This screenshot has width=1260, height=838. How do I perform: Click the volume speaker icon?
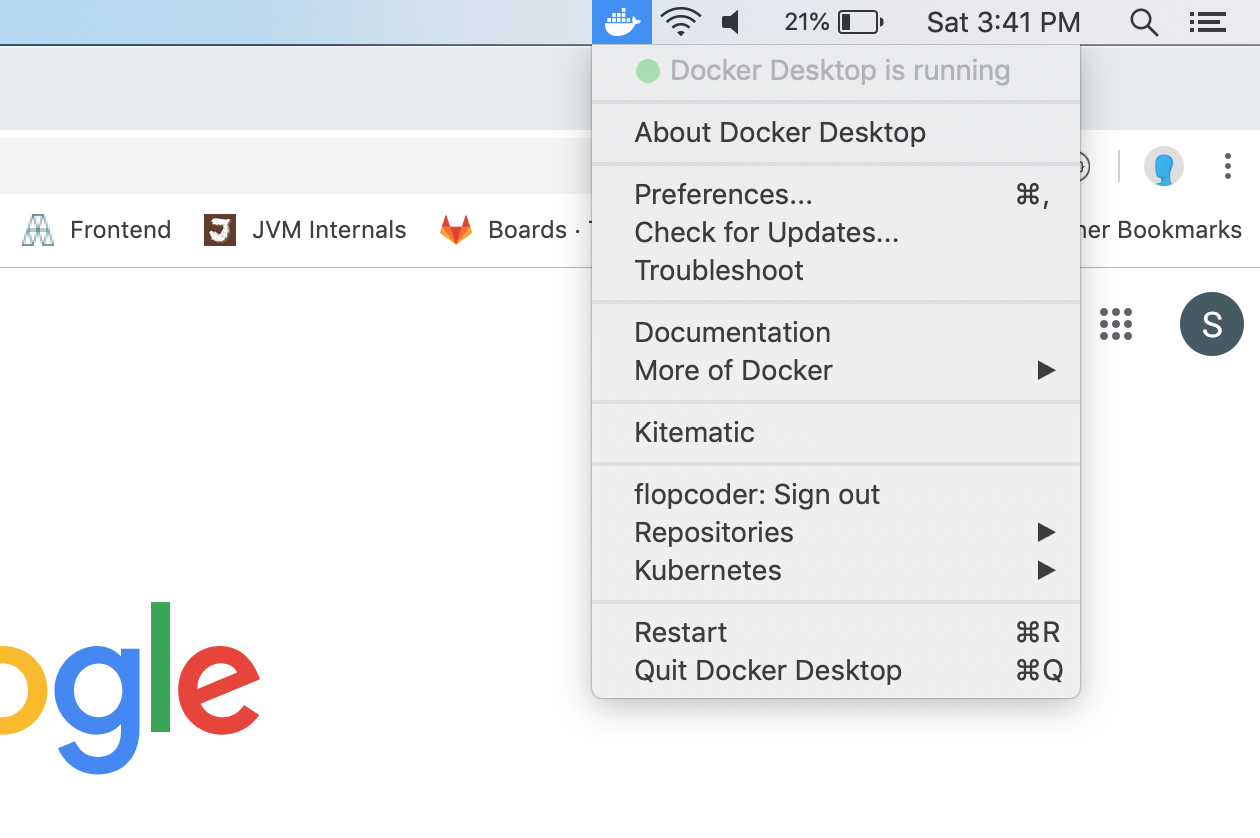[x=731, y=22]
